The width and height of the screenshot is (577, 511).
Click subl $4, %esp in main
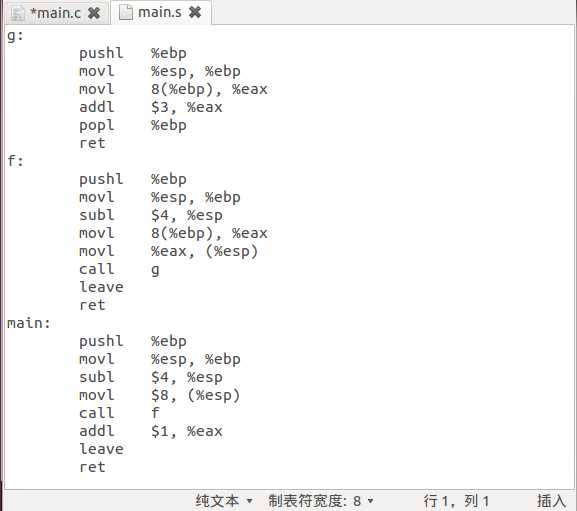(151, 377)
